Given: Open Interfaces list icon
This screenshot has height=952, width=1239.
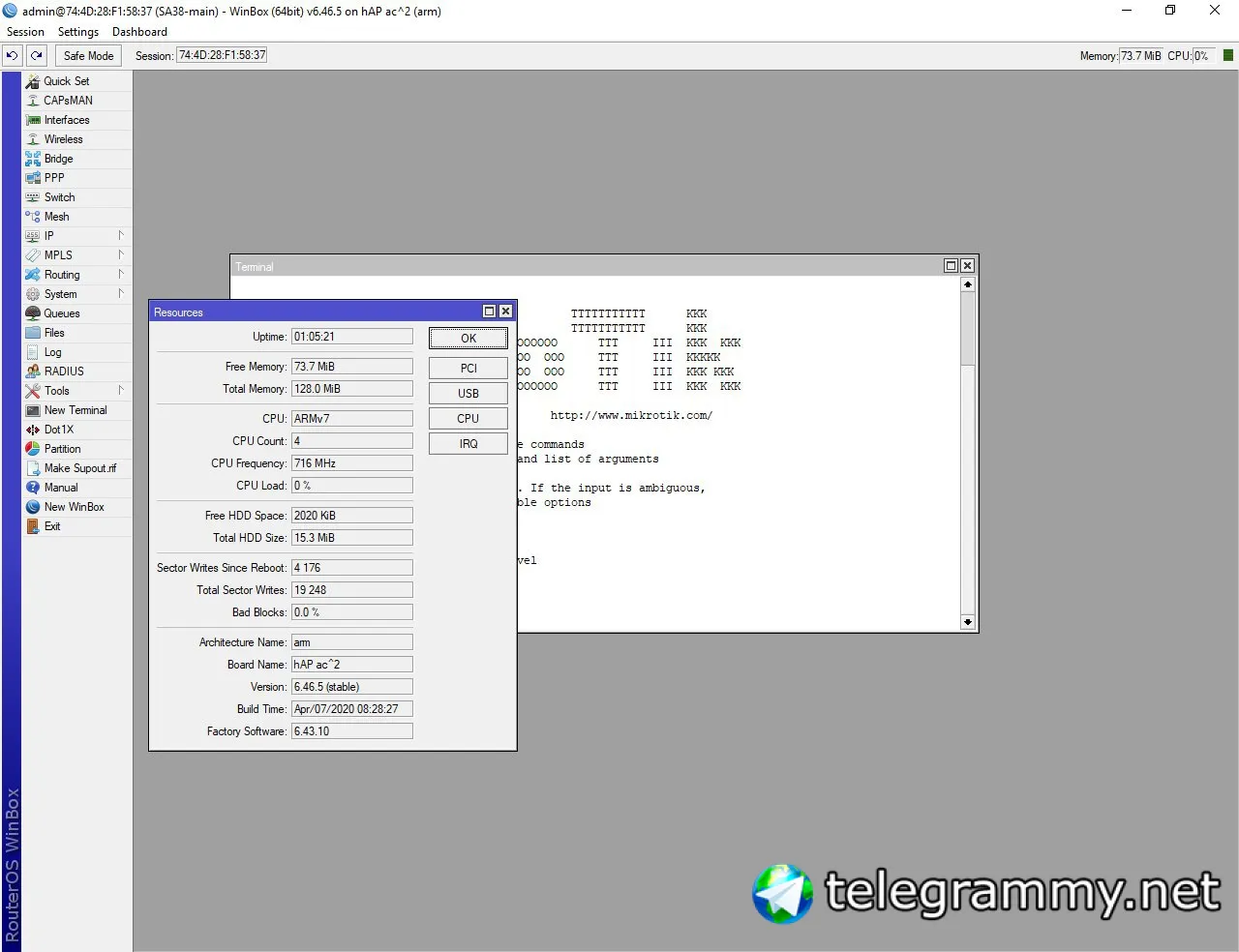Looking at the screenshot, I should [33, 120].
